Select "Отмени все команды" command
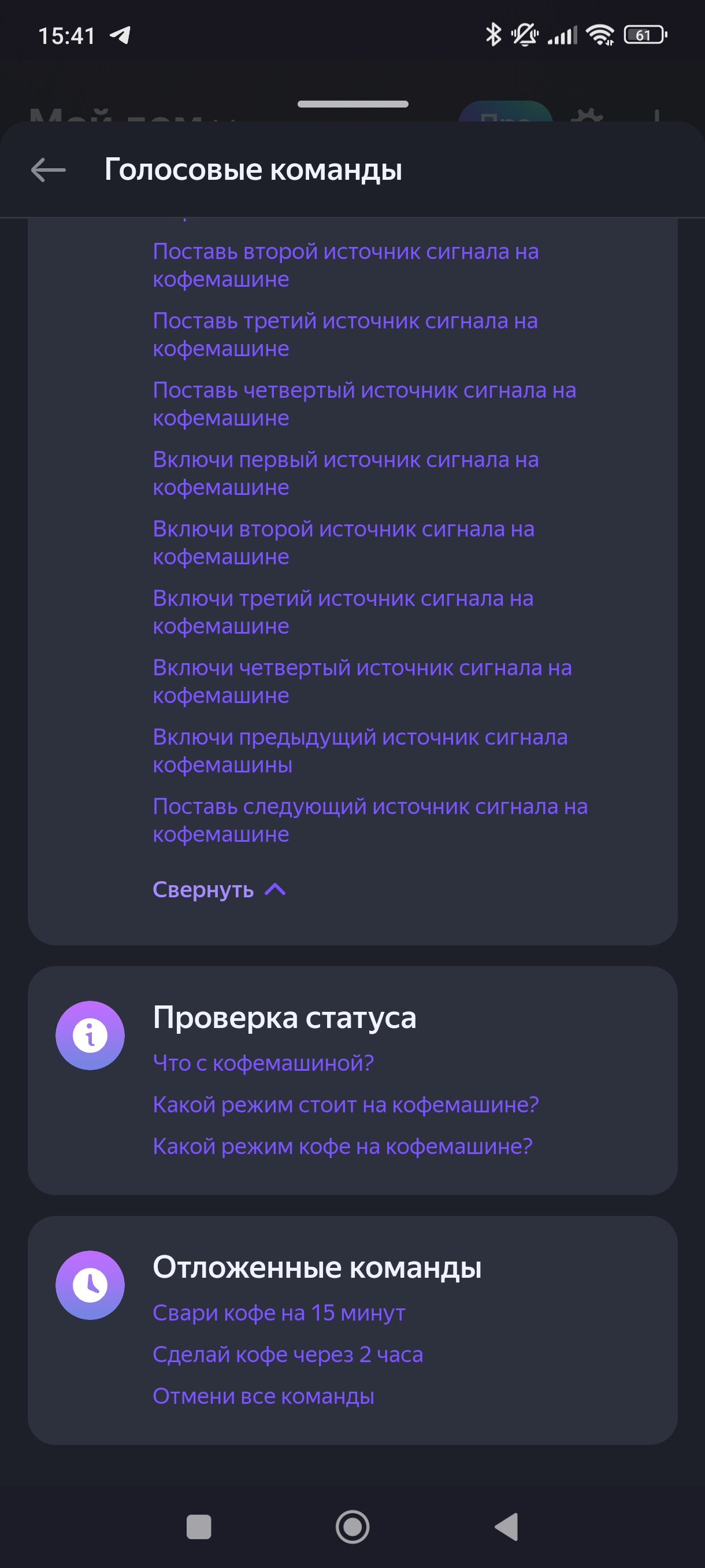The image size is (705, 1568). pyautogui.click(x=264, y=1396)
